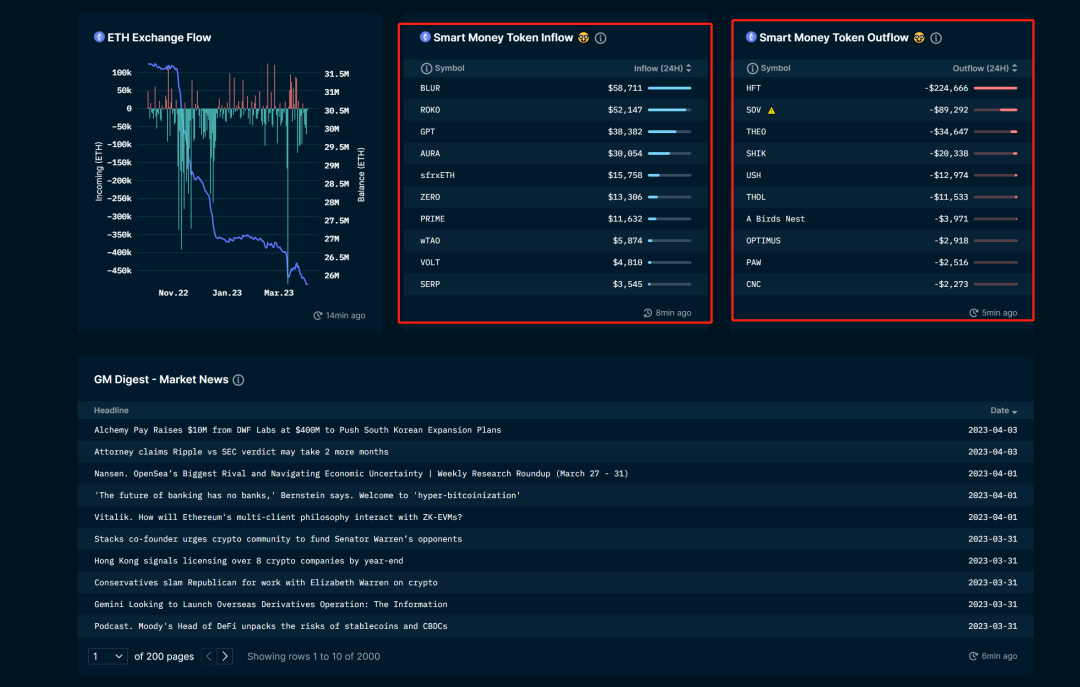Viewport: 1080px width, 687px height.
Task: Open the Nansen OpenSea's Biggest Rival headline
Action: click(x=361, y=473)
